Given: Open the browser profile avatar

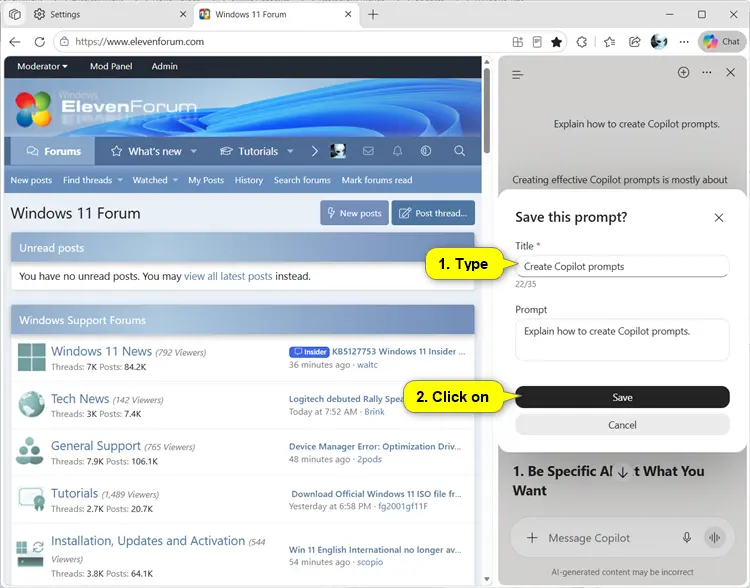Looking at the screenshot, I should pyautogui.click(x=659, y=42).
